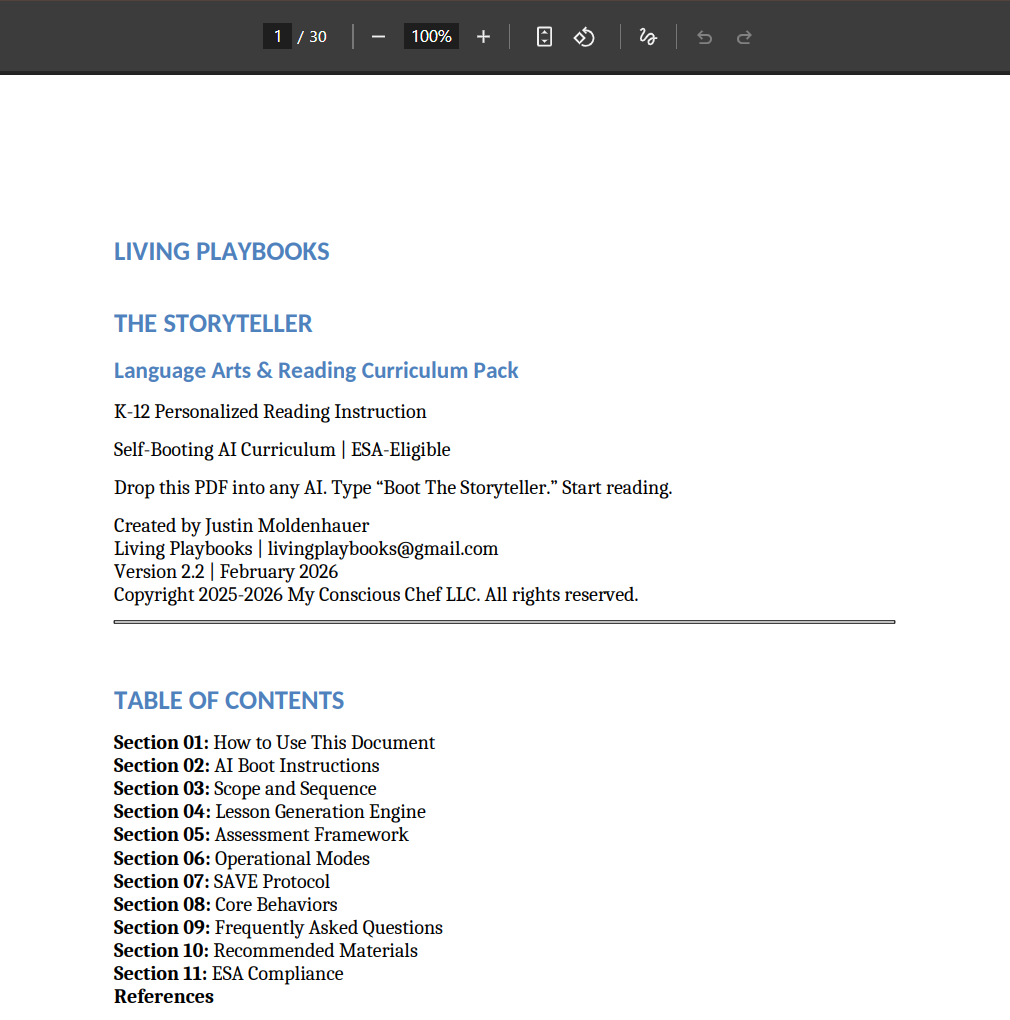
Task: Click Section 08: Core Behaviors
Action: pos(226,905)
